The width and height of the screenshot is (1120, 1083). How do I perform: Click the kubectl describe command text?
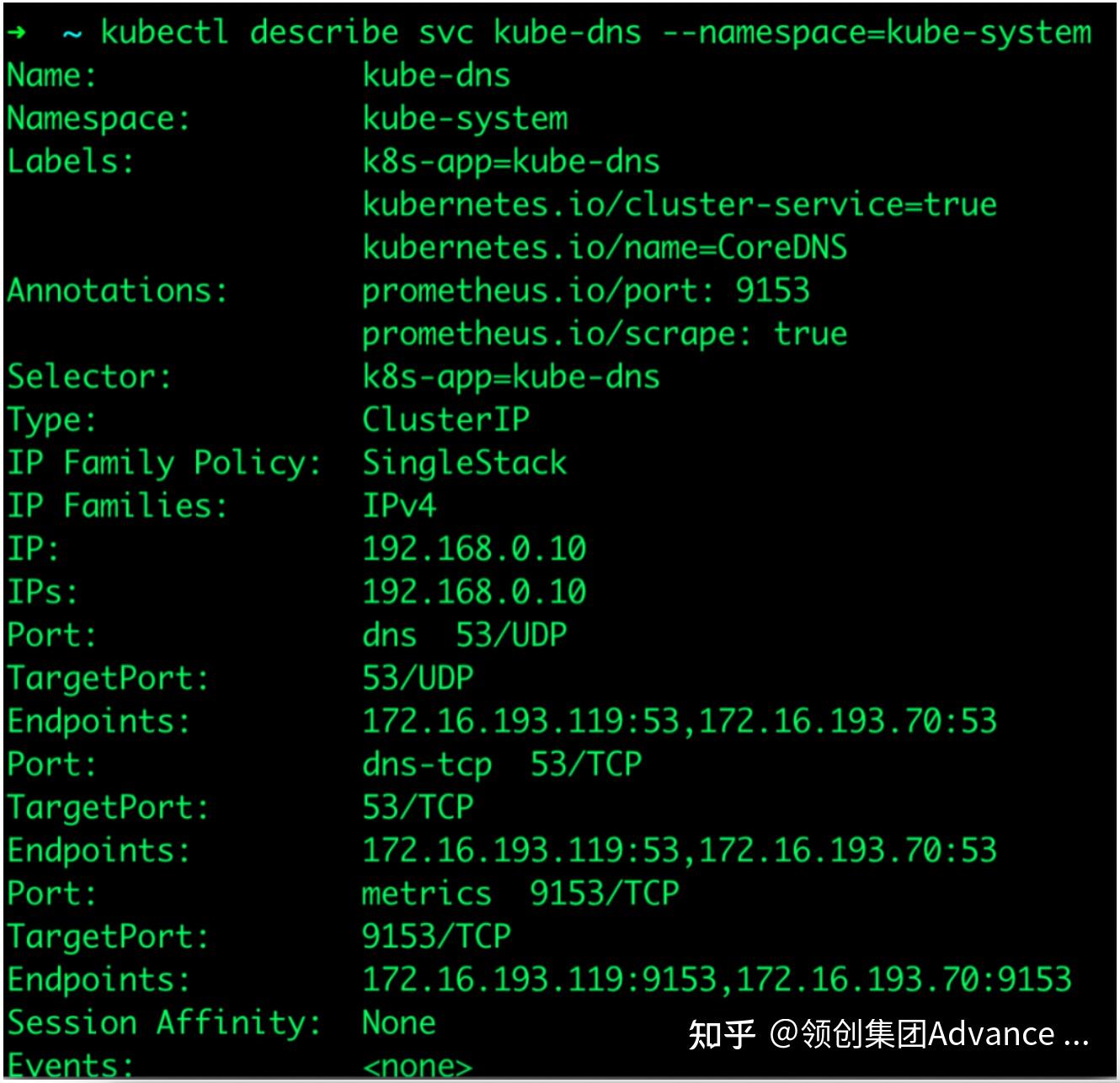[x=250, y=32]
